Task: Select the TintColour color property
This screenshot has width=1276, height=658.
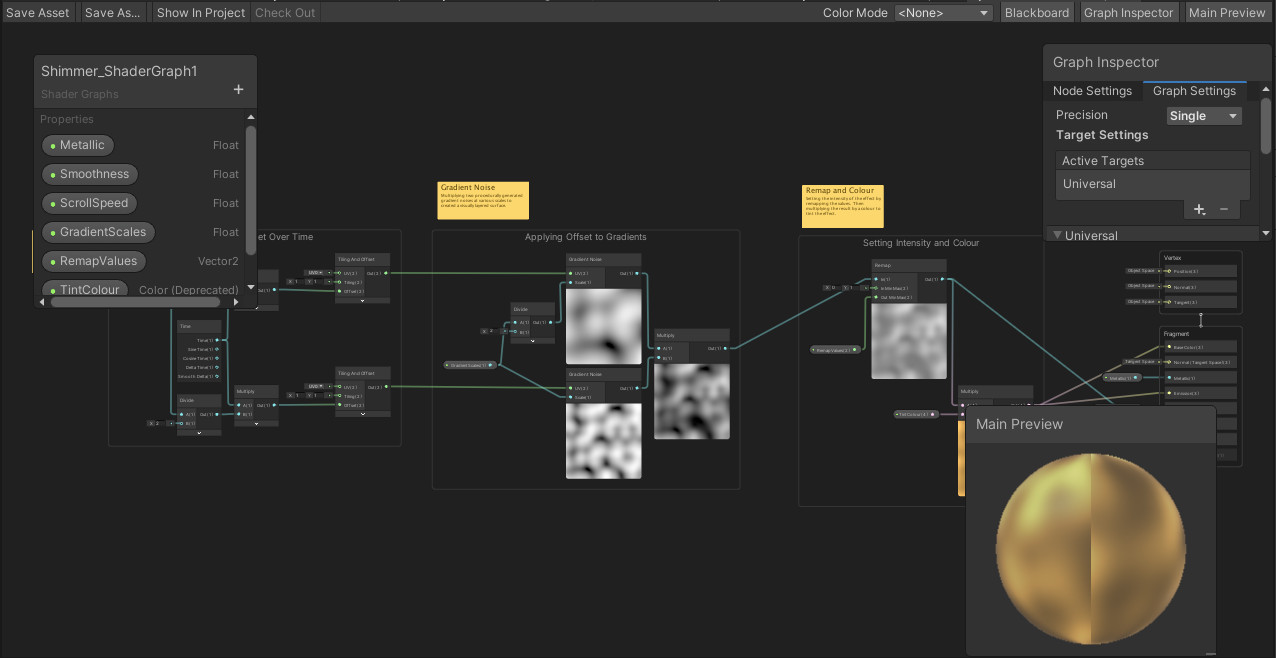Action: pos(88,289)
